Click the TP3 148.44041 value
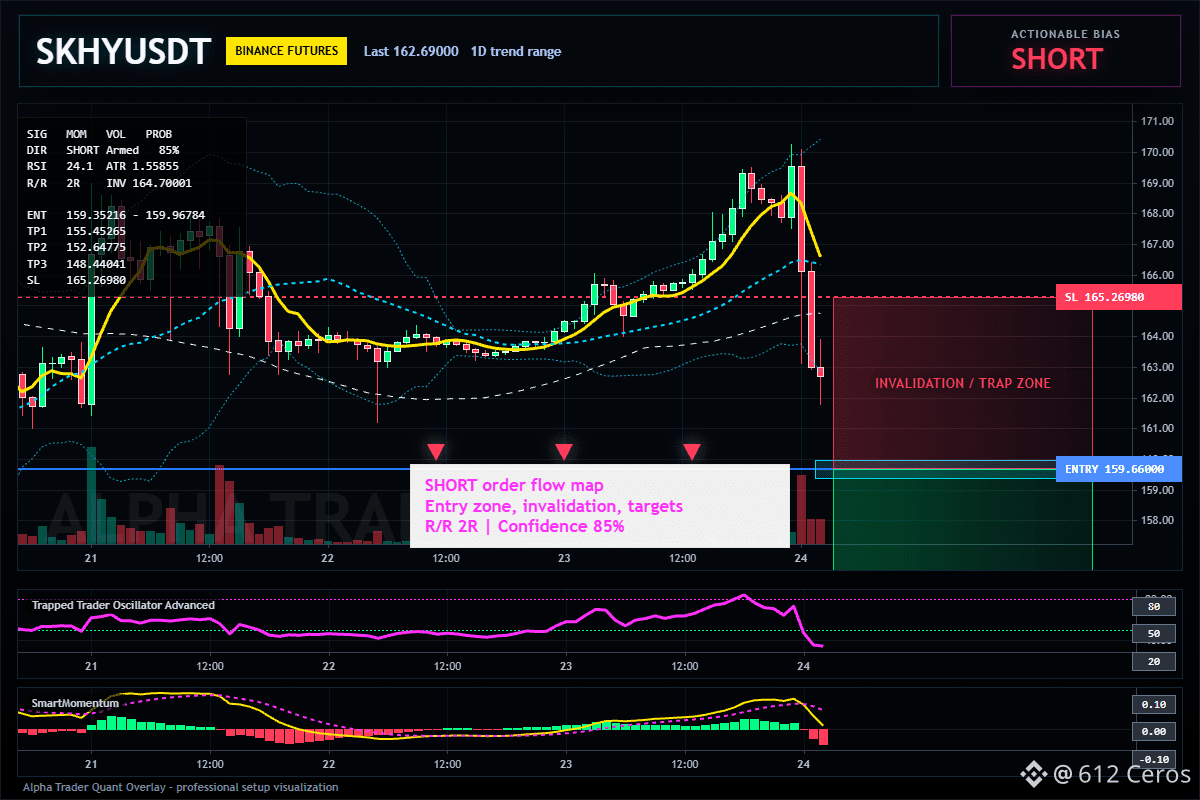Viewport: 1200px width, 800px height. (x=97, y=263)
